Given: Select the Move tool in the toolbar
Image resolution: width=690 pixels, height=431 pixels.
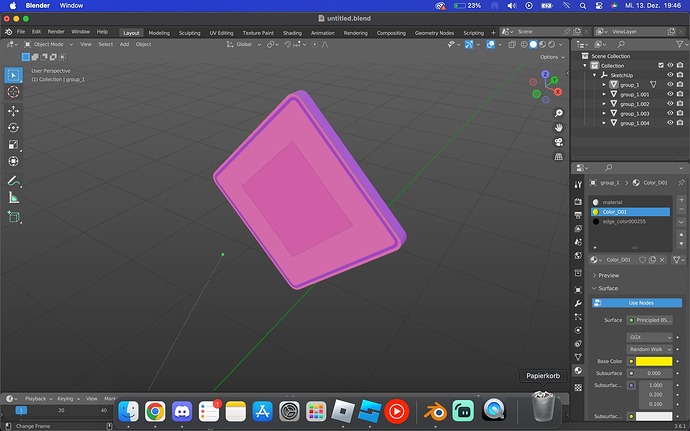Looking at the screenshot, I should point(14,110).
